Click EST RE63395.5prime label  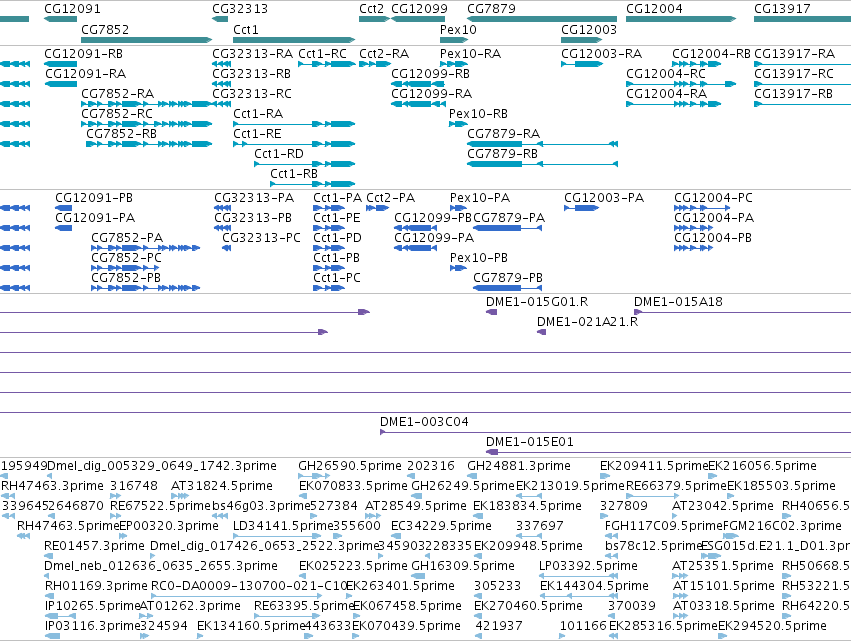click(x=304, y=606)
